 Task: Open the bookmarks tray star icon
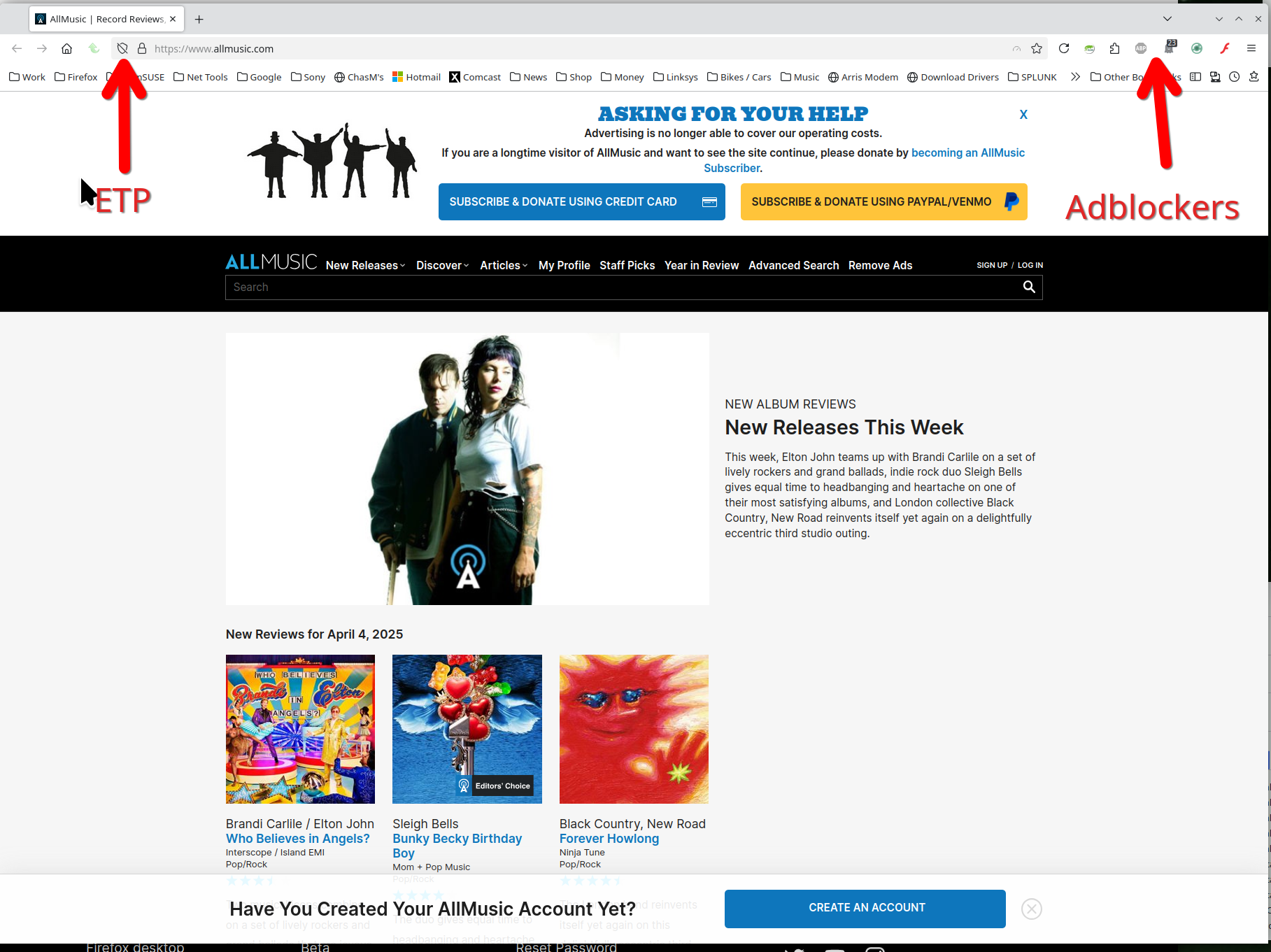click(x=1254, y=77)
